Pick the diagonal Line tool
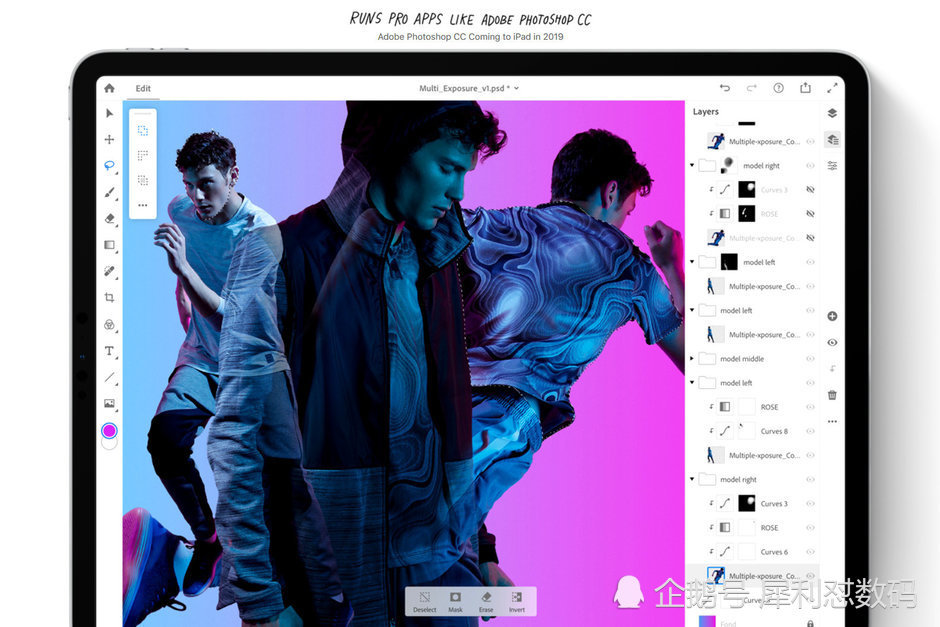Viewport: 940px width, 627px height. tap(109, 377)
